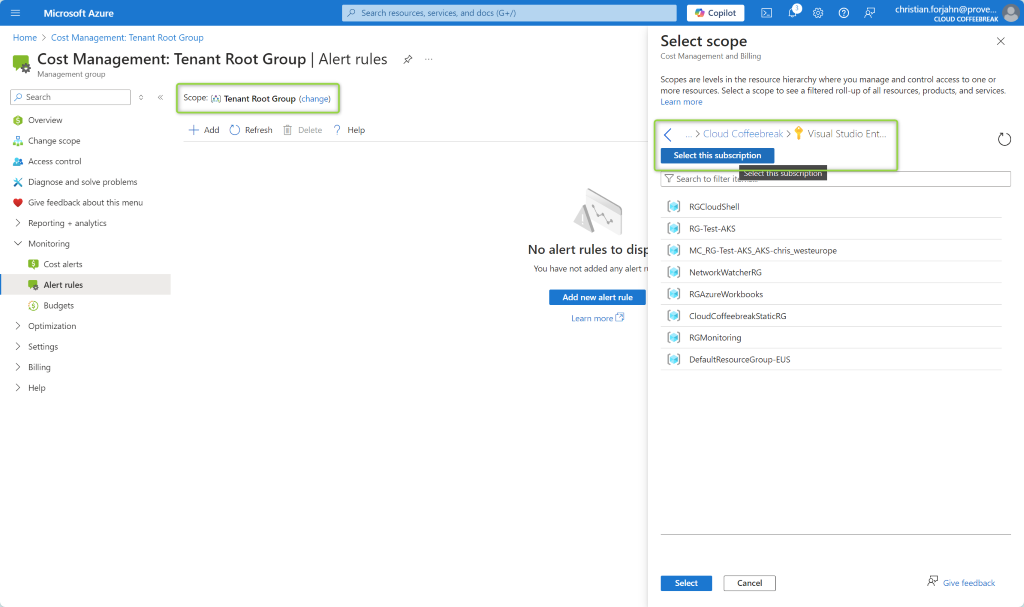Open Budgets in sidebar menu
The height and width of the screenshot is (607, 1024).
tap(58, 305)
